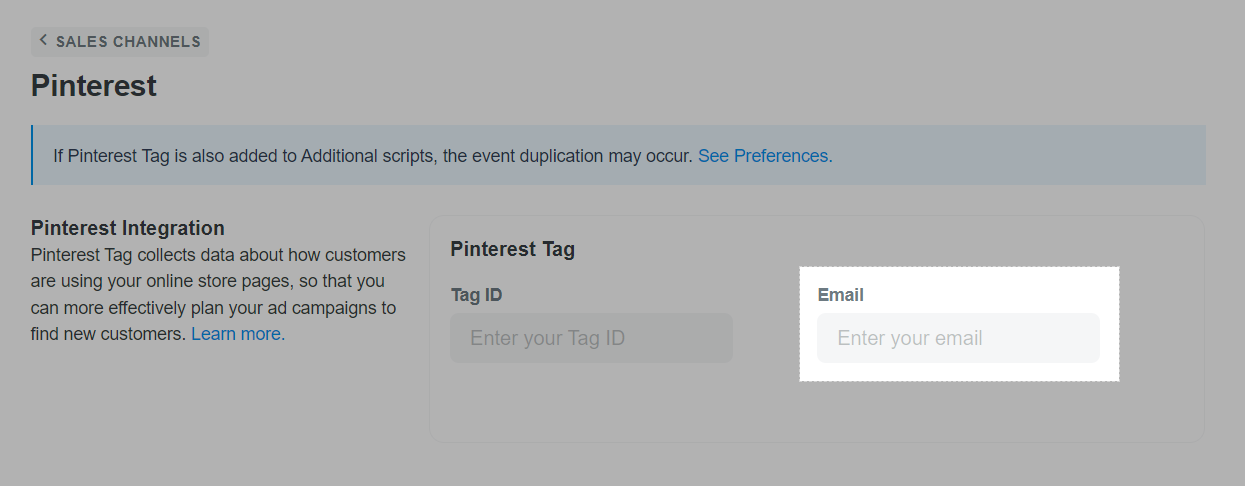Click the Pinterest Integration section heading
This screenshot has height=486, width=1245.
(128, 228)
